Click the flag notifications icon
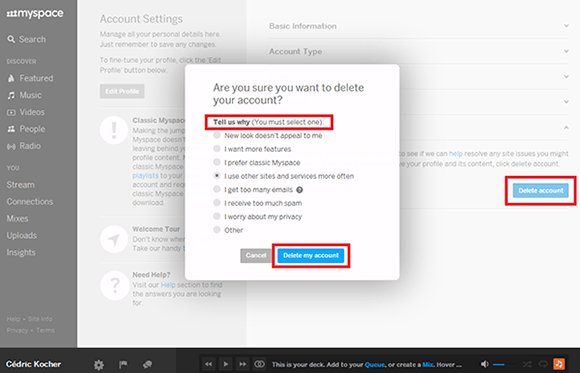Image resolution: width=580 pixels, height=373 pixels. point(123,364)
